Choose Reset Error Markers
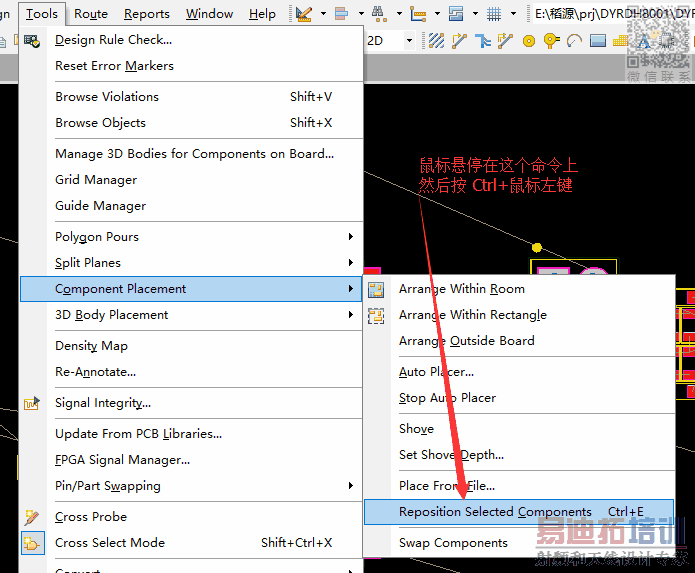 tap(191, 66)
